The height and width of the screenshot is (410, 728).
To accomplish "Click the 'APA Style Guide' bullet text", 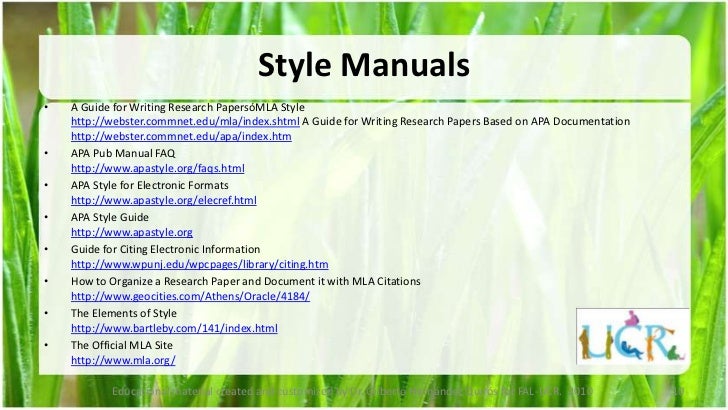I will [110, 217].
